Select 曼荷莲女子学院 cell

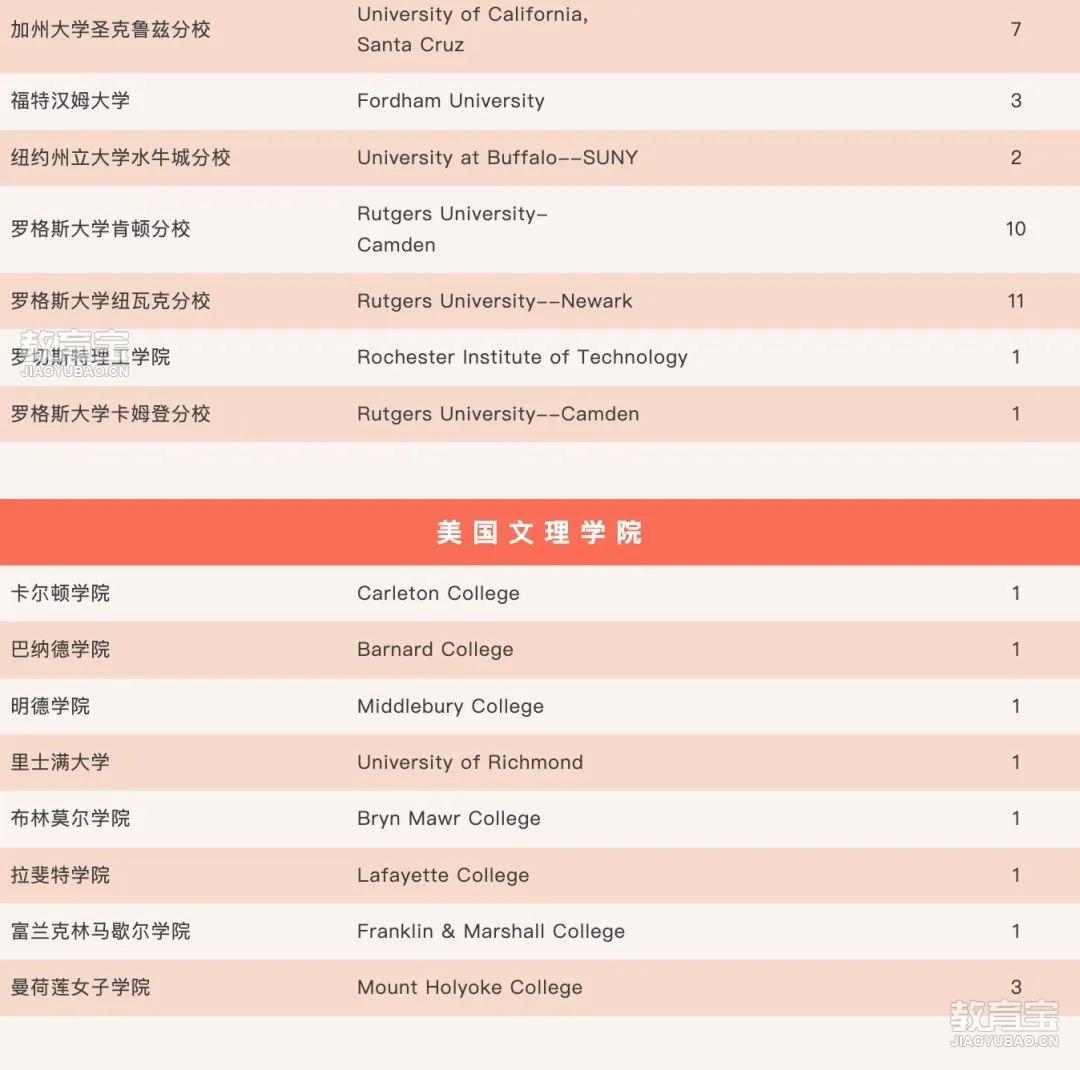tap(81, 987)
